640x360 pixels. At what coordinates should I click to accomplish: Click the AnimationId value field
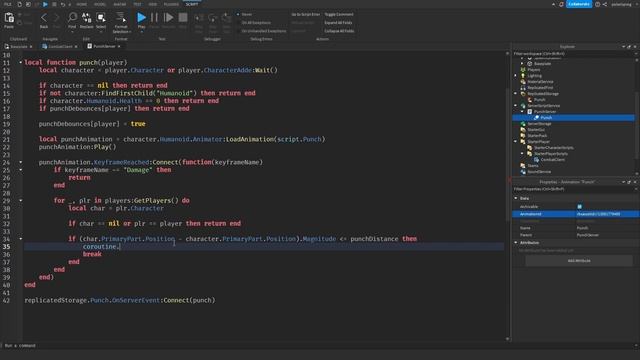tap(607, 214)
